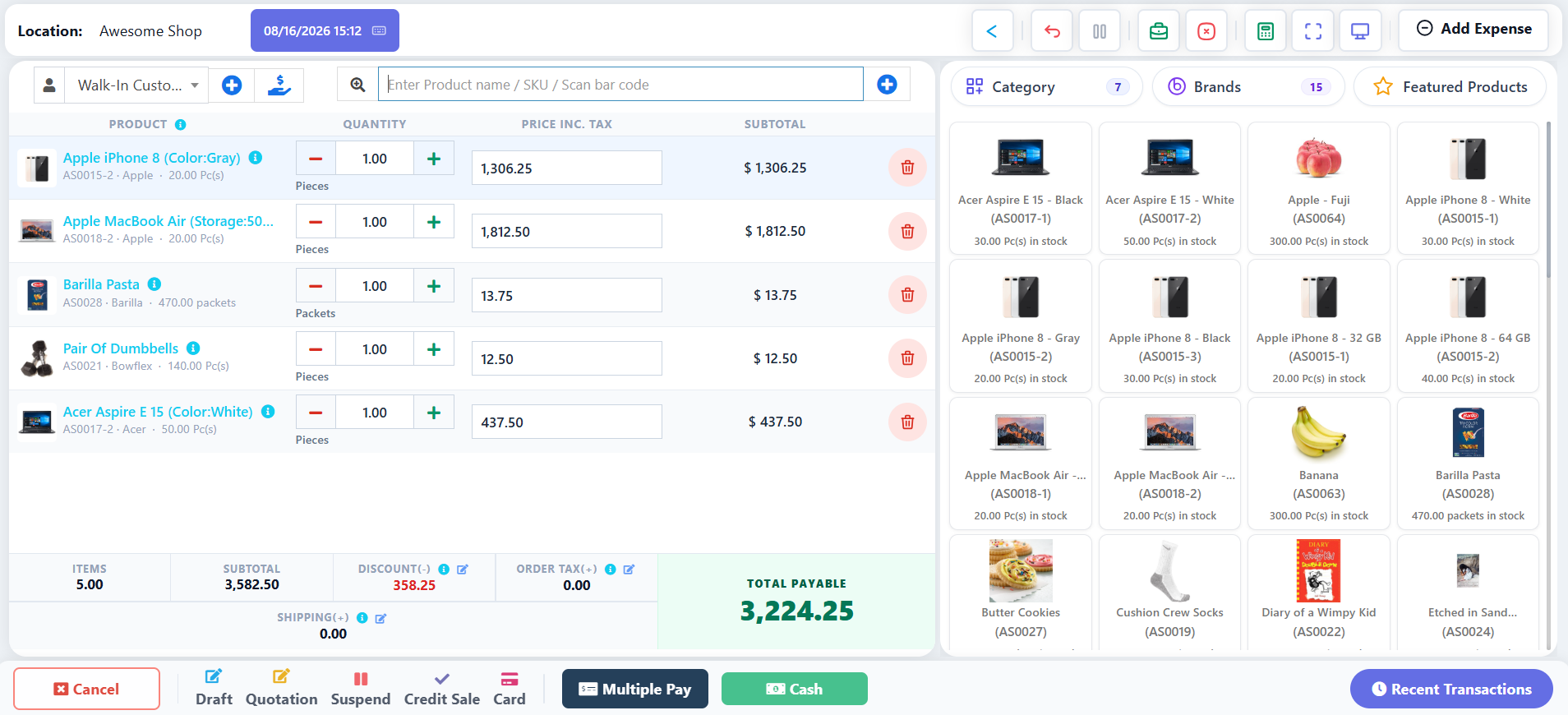This screenshot has width=1568, height=715.
Task: Remove Barilla Pasta from the cart
Action: 907,295
